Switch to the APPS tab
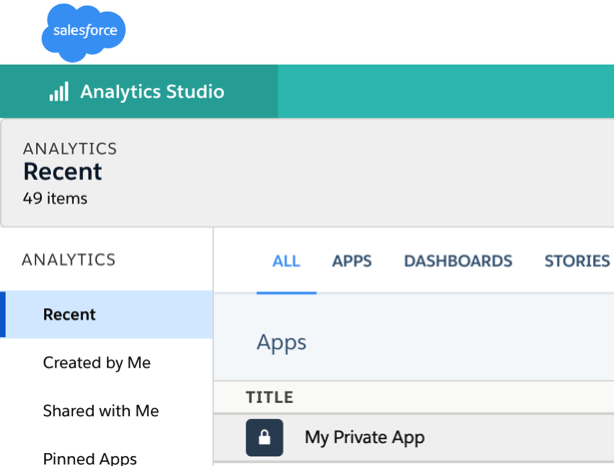Image resolution: width=615 pixels, height=467 pixels. pos(352,261)
